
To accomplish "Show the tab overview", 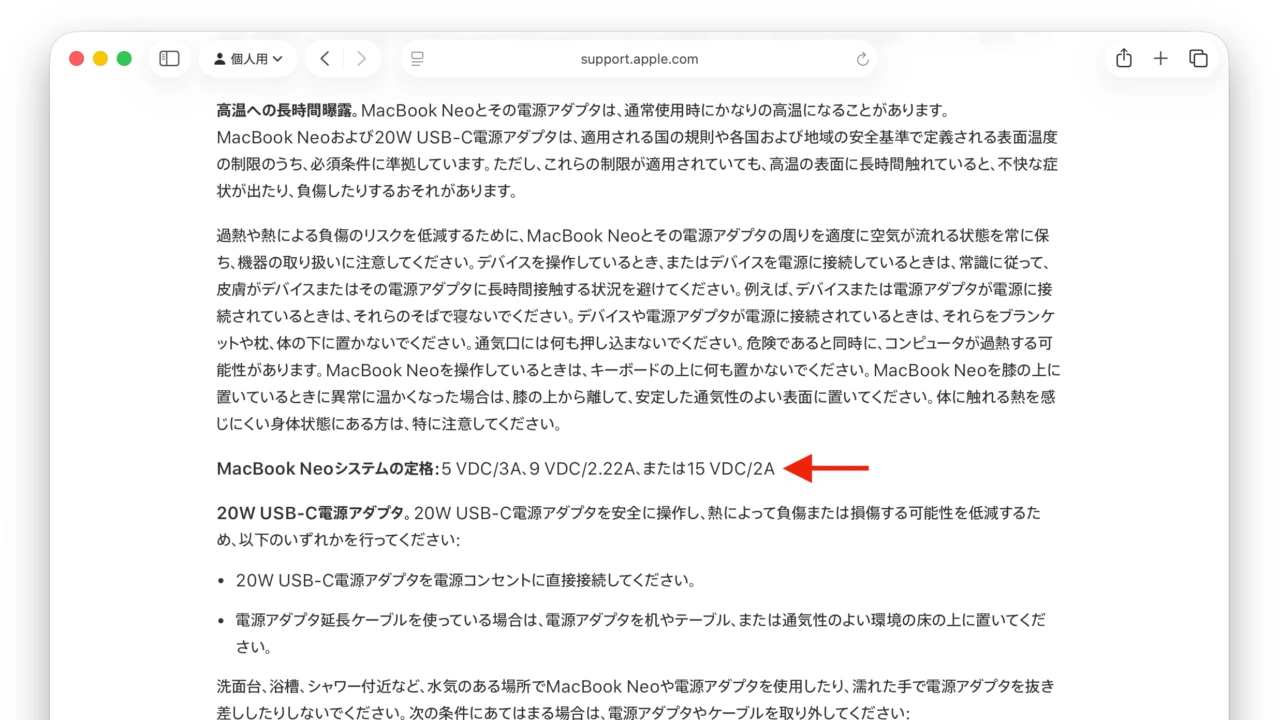I will 1198,59.
